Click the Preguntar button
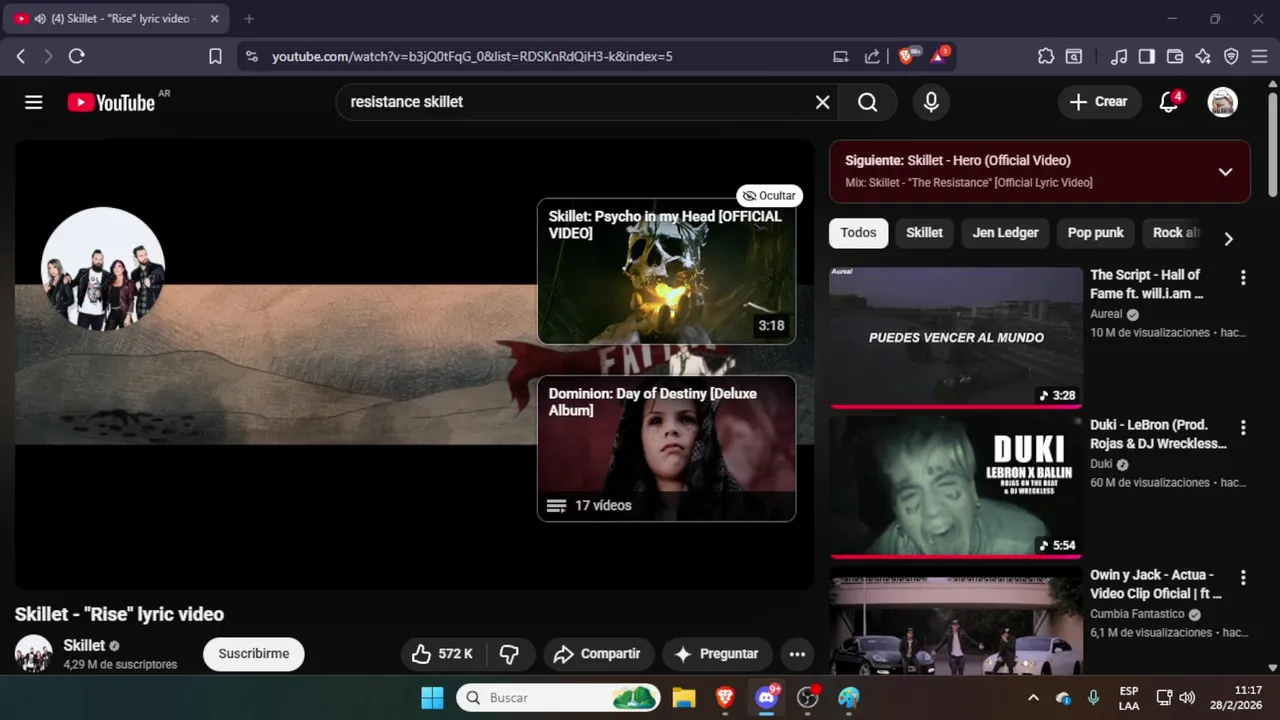The width and height of the screenshot is (1280, 720). [x=717, y=654]
